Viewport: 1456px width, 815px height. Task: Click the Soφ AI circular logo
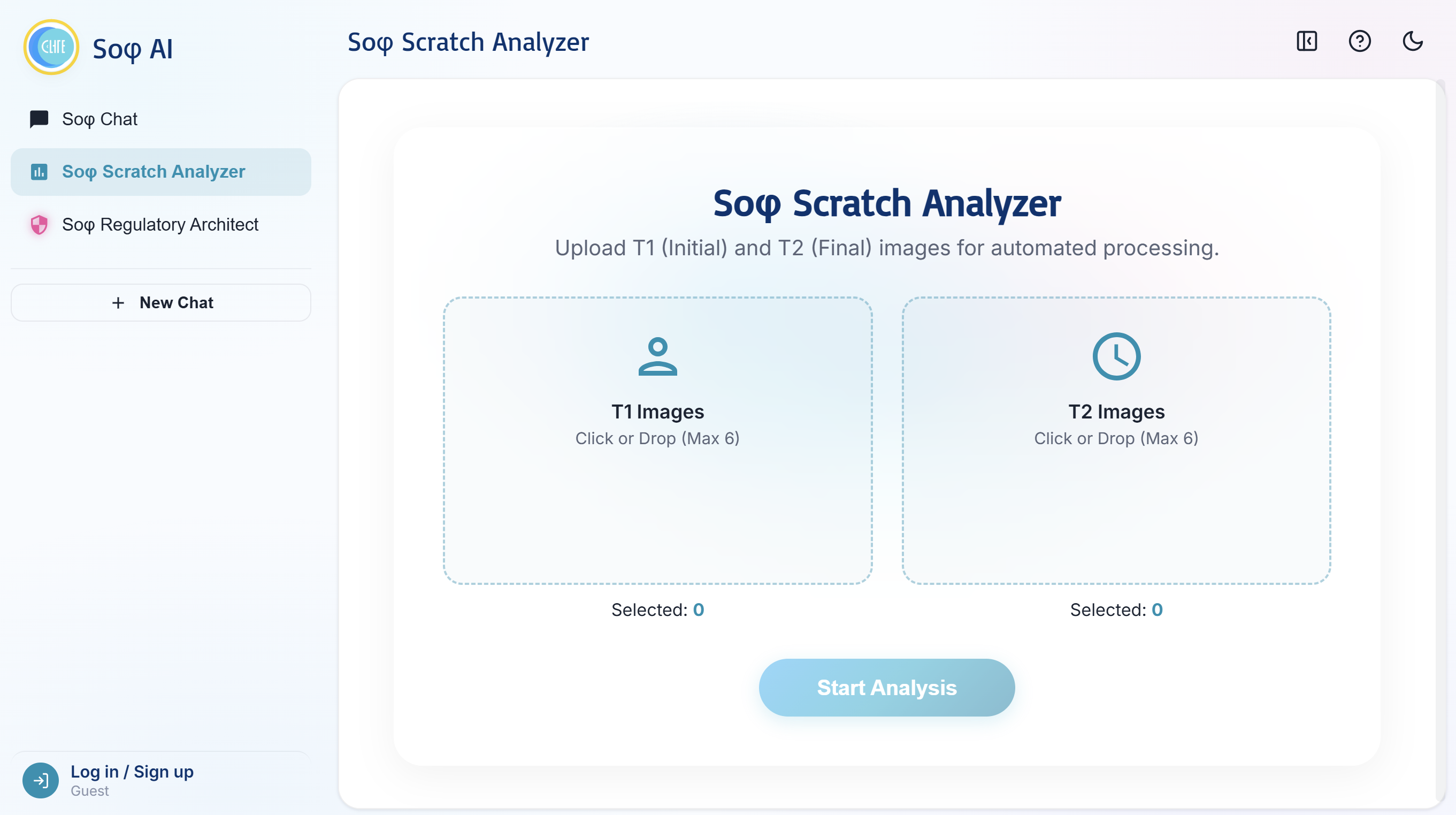(x=51, y=47)
